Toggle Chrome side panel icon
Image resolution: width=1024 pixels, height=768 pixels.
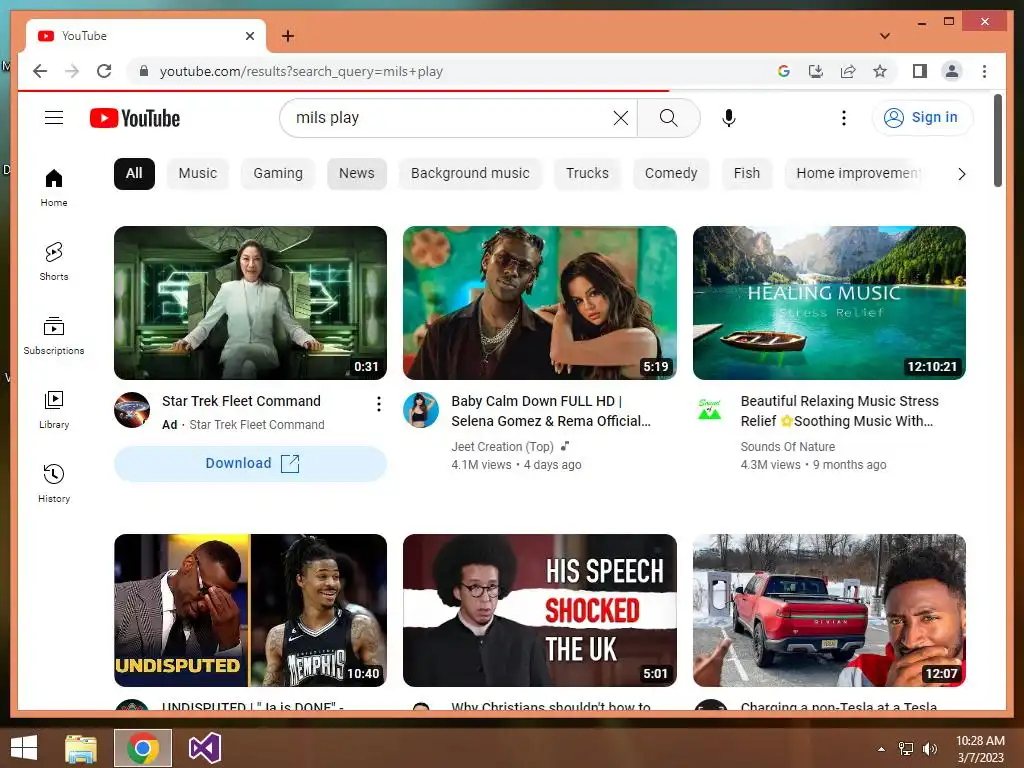(x=920, y=71)
